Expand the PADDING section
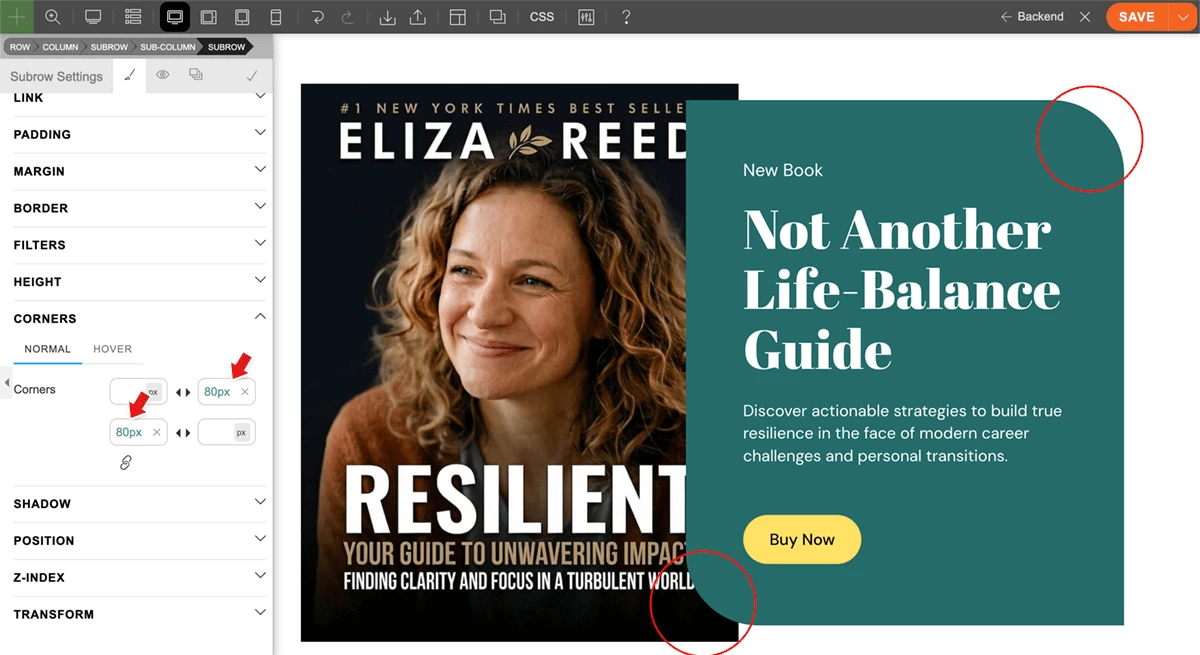 coord(140,134)
